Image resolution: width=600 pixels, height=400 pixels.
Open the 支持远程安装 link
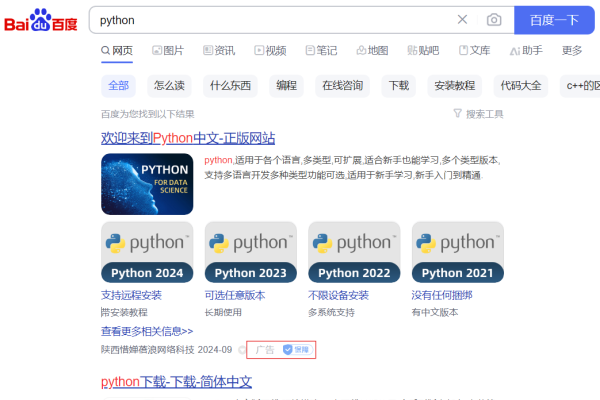(x=131, y=295)
